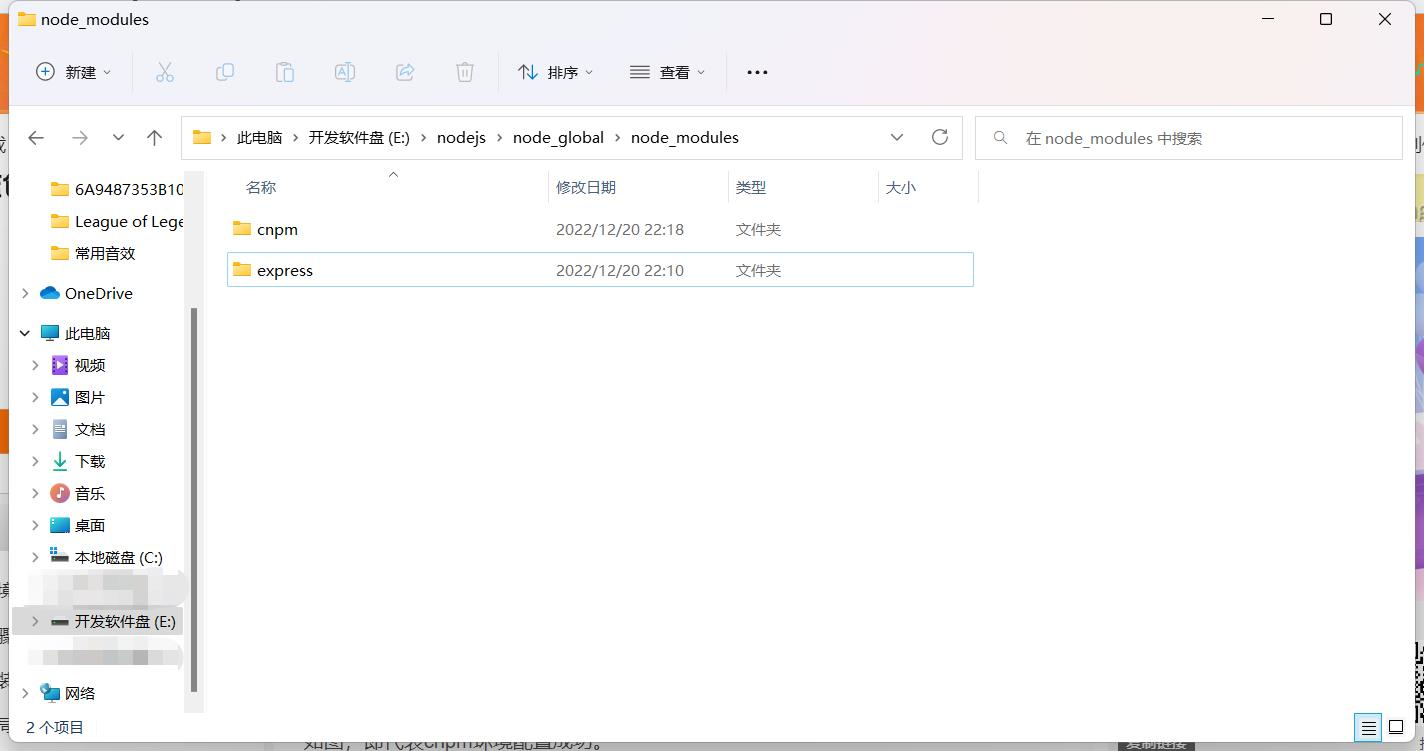Expand the OneDrive tree node
Image resolution: width=1424 pixels, height=751 pixels.
point(25,293)
